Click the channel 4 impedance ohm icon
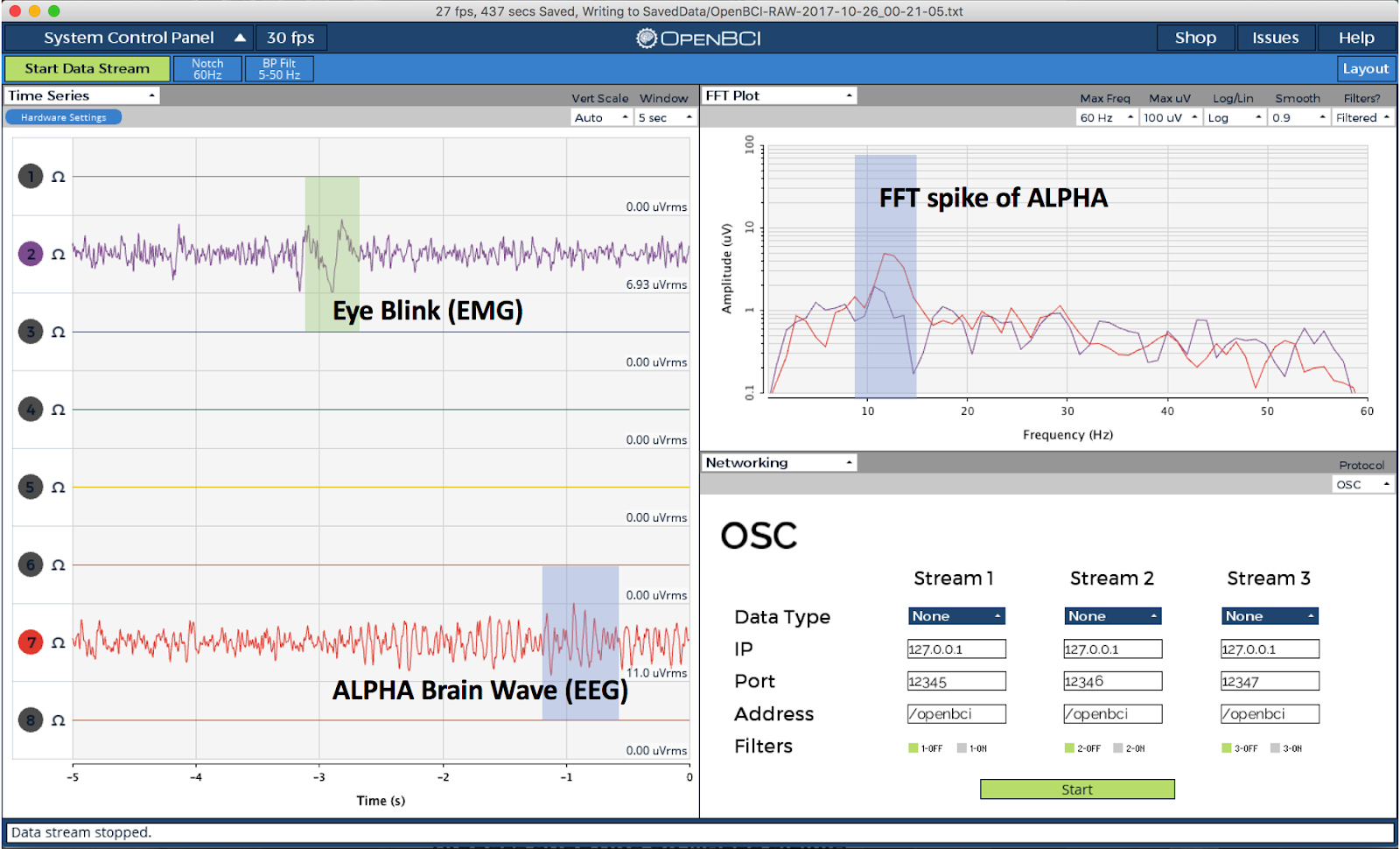 coord(59,410)
